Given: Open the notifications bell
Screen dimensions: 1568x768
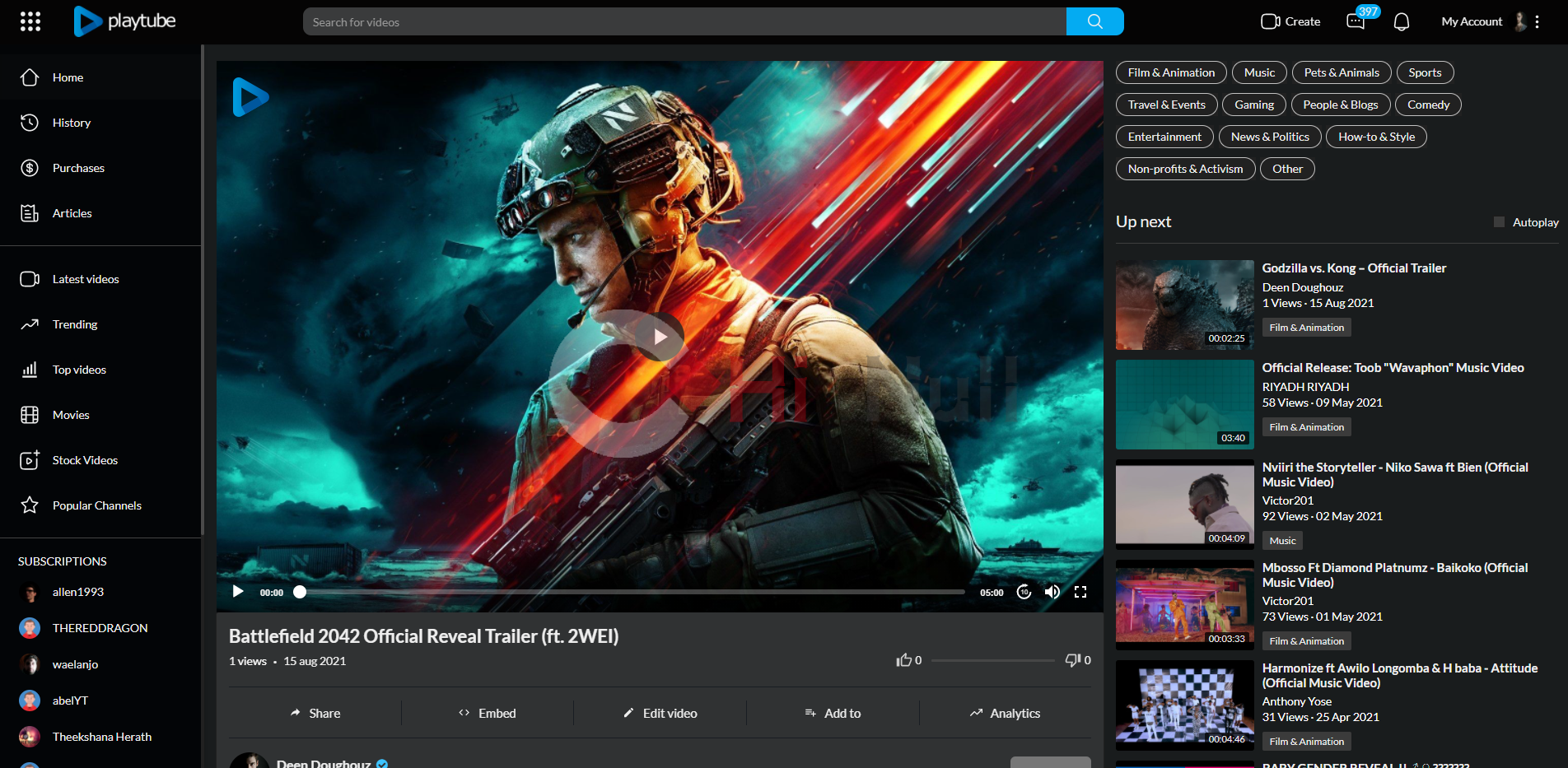Looking at the screenshot, I should [x=1402, y=21].
